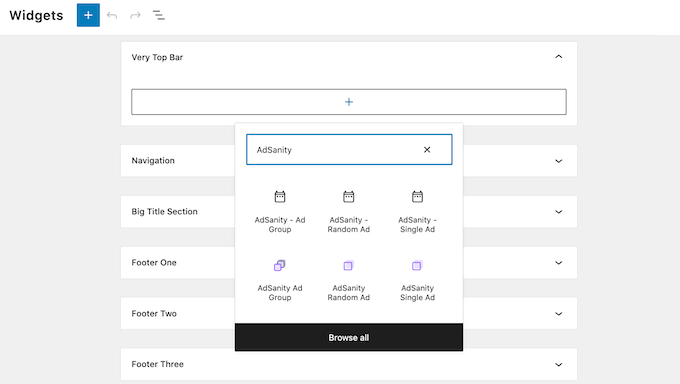Click the undo arrow icon
Viewport: 680px width, 384px height.
point(112,16)
